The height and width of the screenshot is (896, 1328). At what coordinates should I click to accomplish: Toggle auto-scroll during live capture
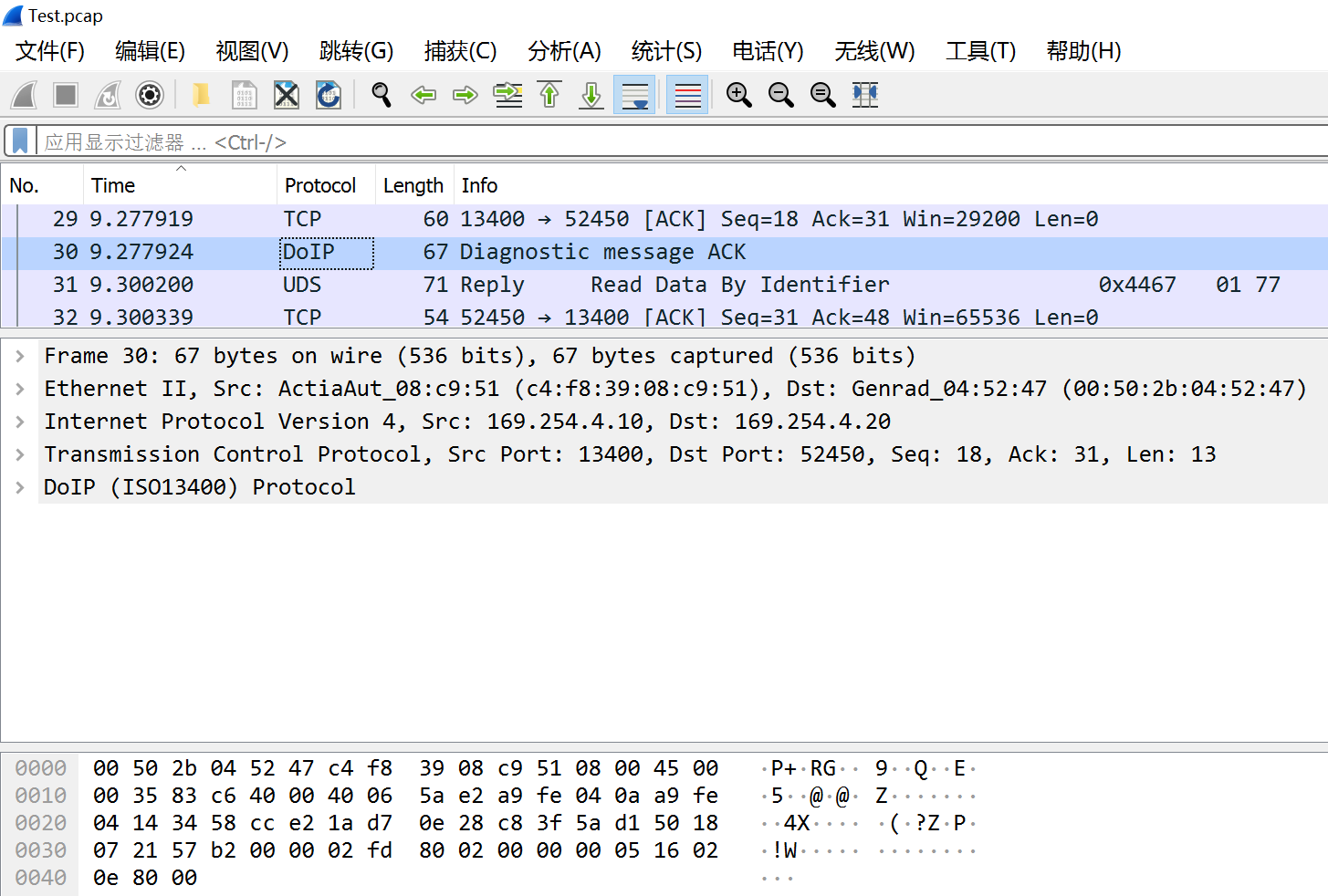pyautogui.click(x=634, y=94)
